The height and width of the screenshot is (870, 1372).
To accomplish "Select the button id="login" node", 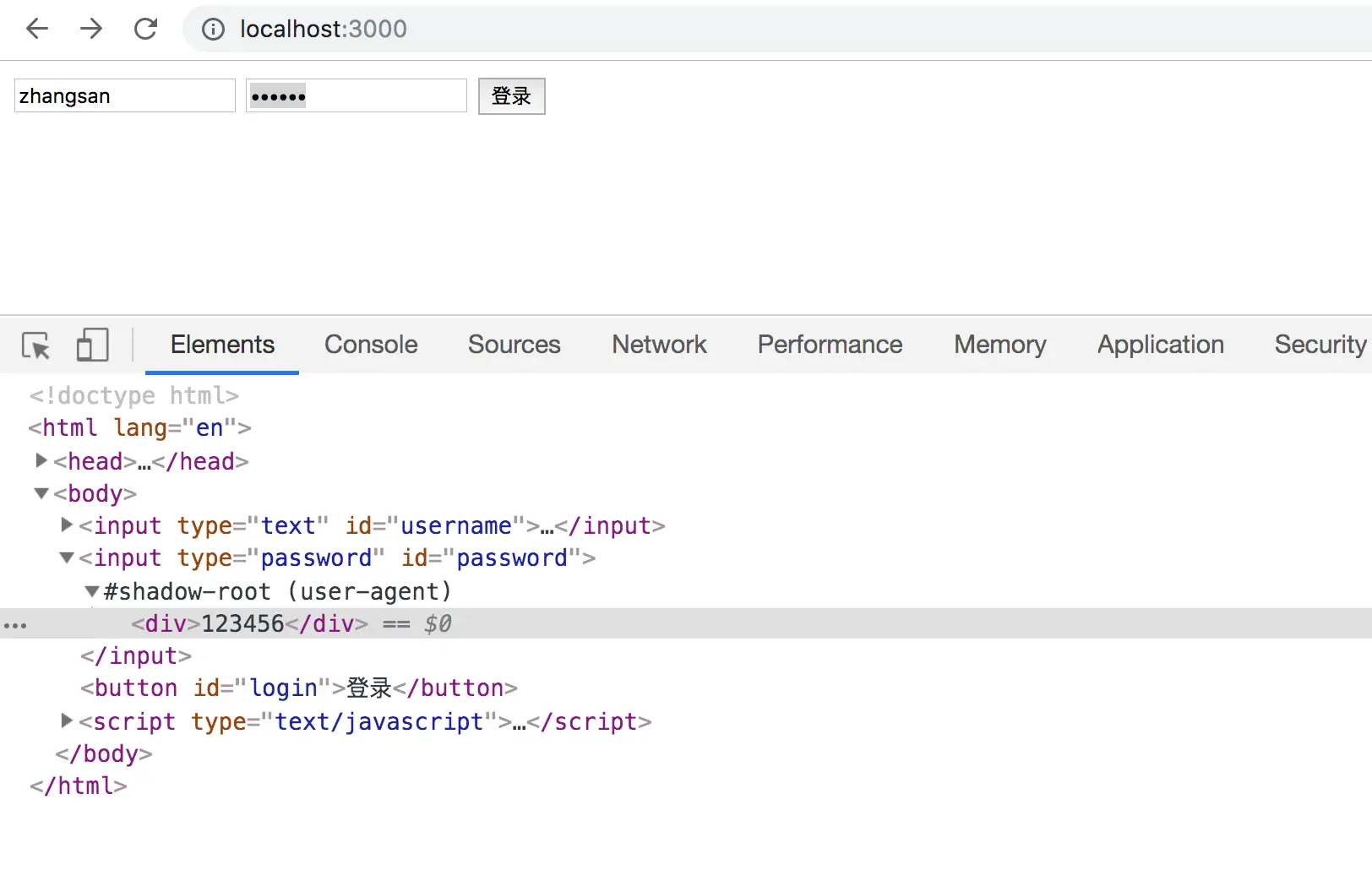I will tap(299, 688).
